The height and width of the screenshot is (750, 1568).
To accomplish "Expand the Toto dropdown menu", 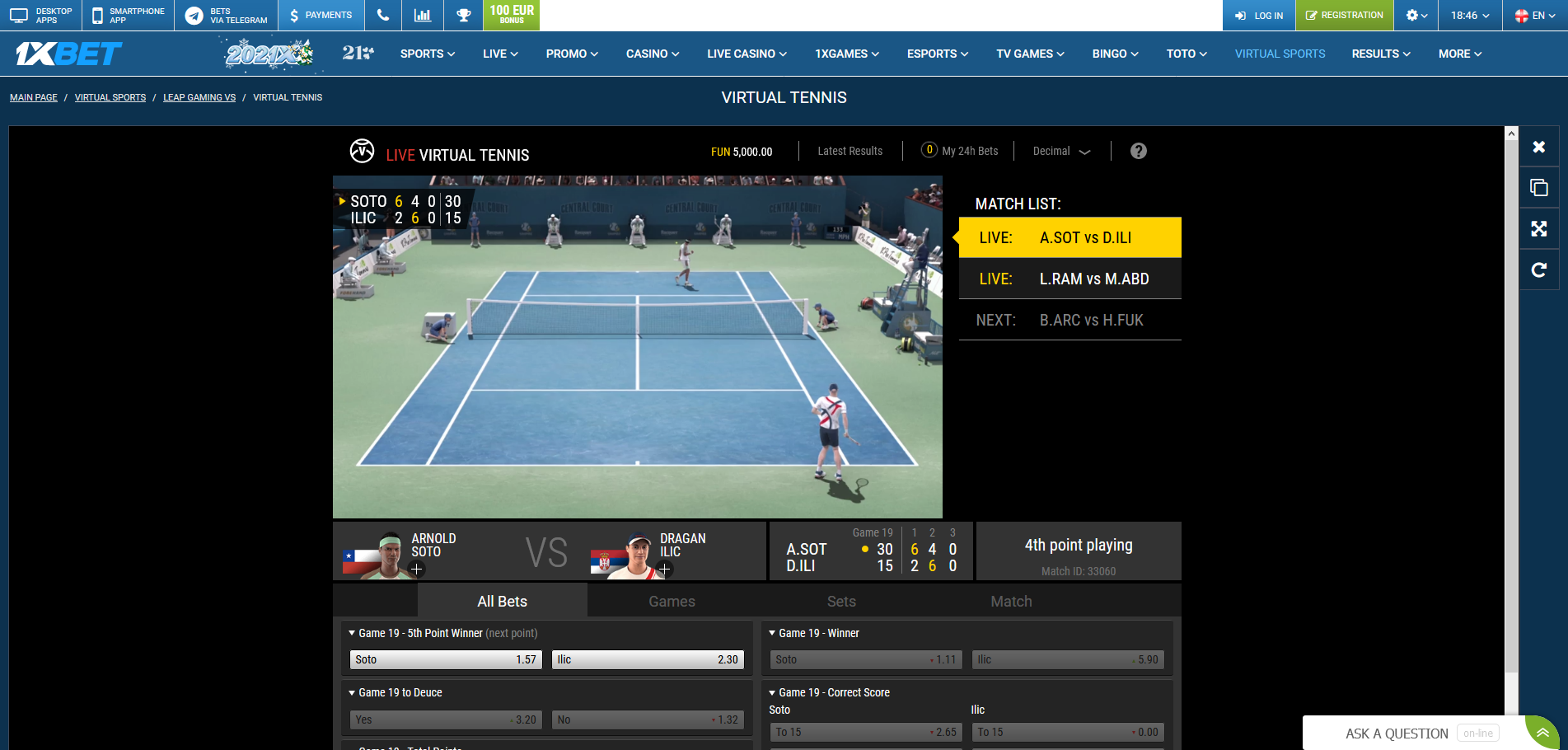I will pyautogui.click(x=1187, y=54).
